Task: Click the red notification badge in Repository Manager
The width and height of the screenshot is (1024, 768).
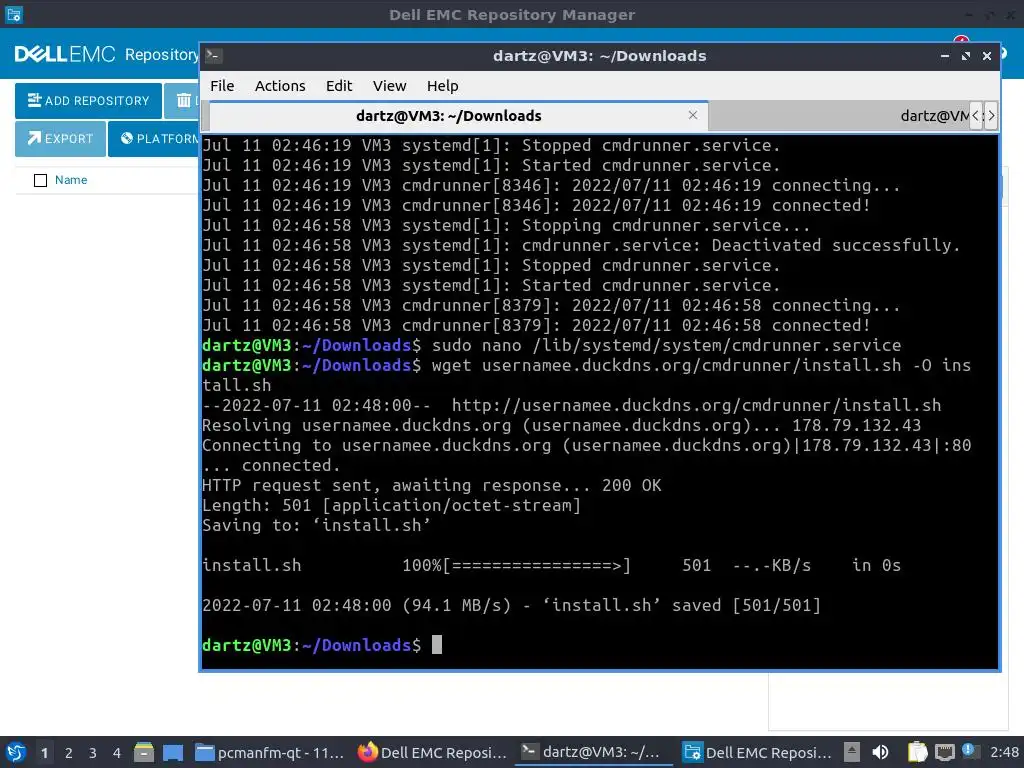Action: tap(961, 40)
